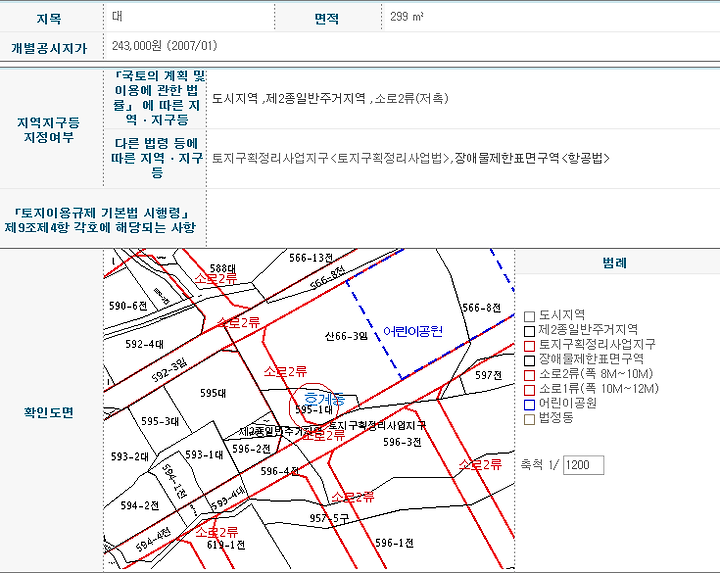
Task: Click parcel label 619-1전 on map
Action: [226, 545]
